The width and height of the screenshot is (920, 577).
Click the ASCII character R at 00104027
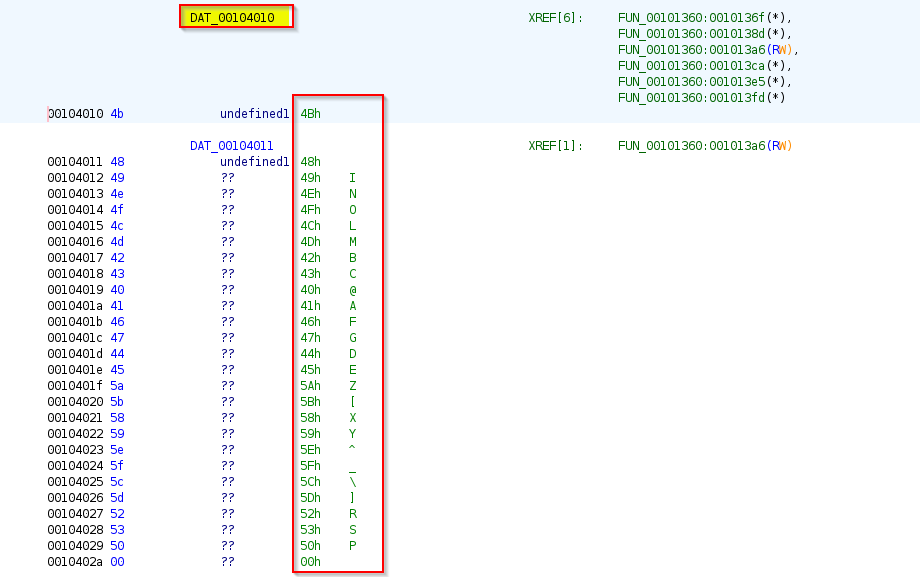coord(353,514)
